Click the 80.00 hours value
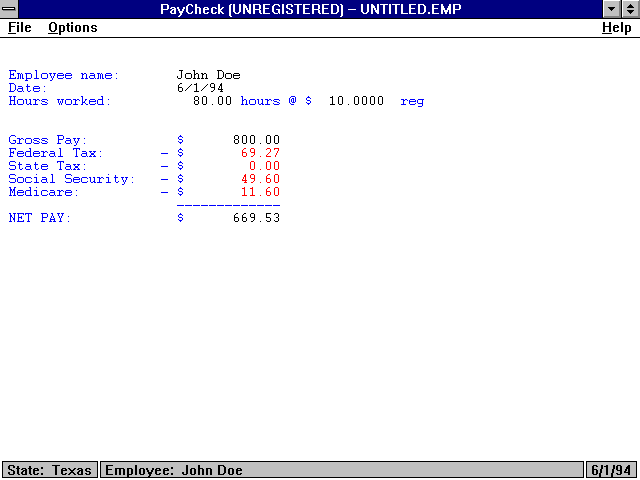Viewport: 640px width, 480px height. 212,101
